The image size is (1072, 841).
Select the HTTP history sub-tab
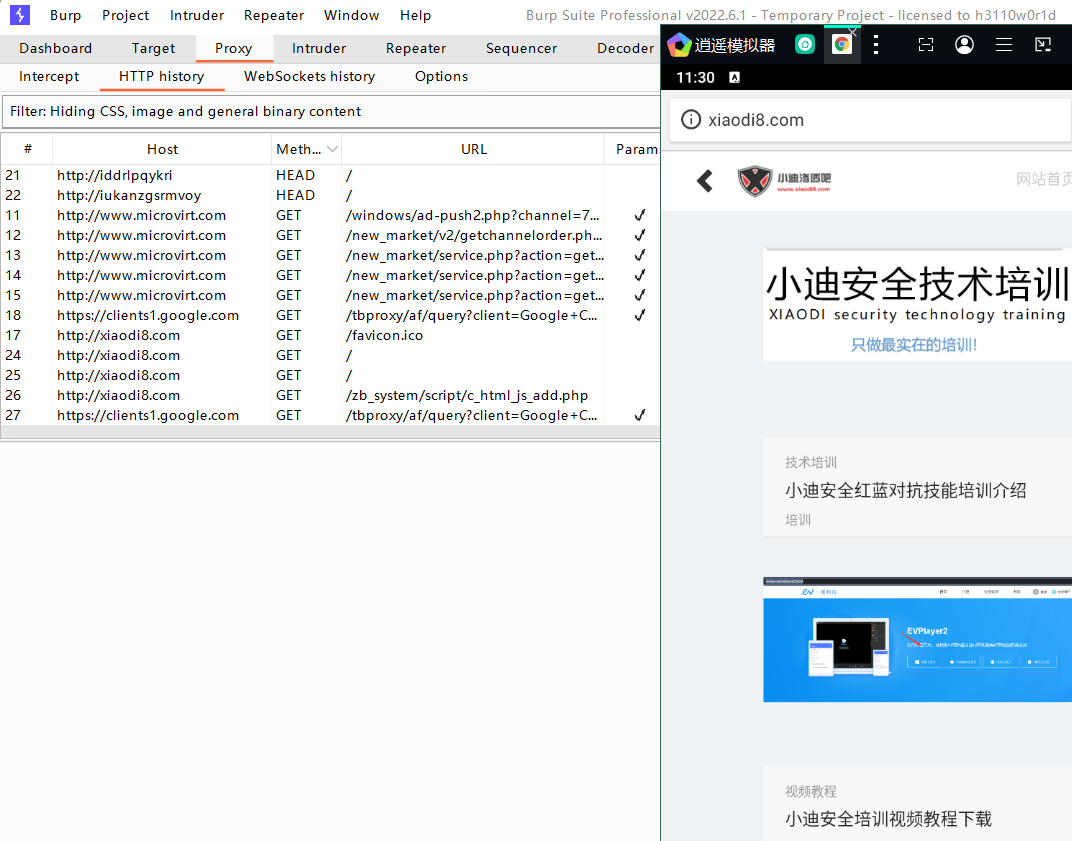pos(161,77)
